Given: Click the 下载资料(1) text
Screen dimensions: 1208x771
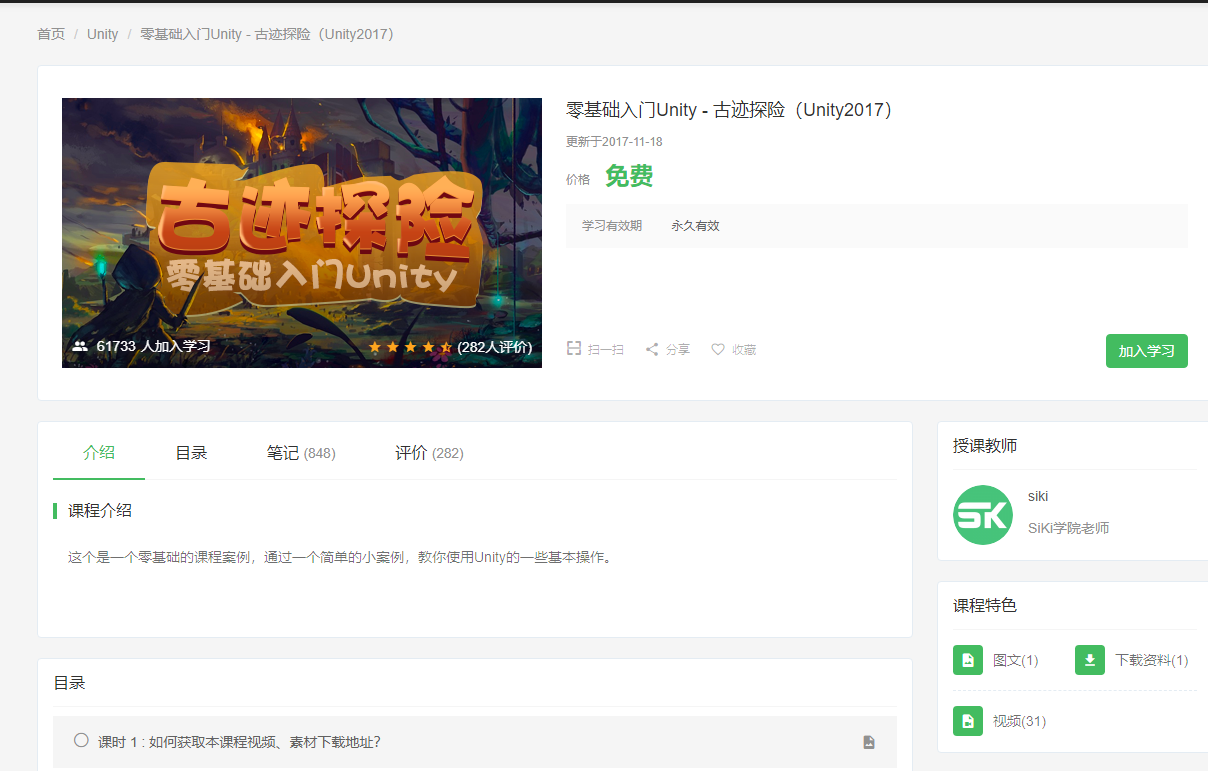Looking at the screenshot, I should pos(1151,660).
